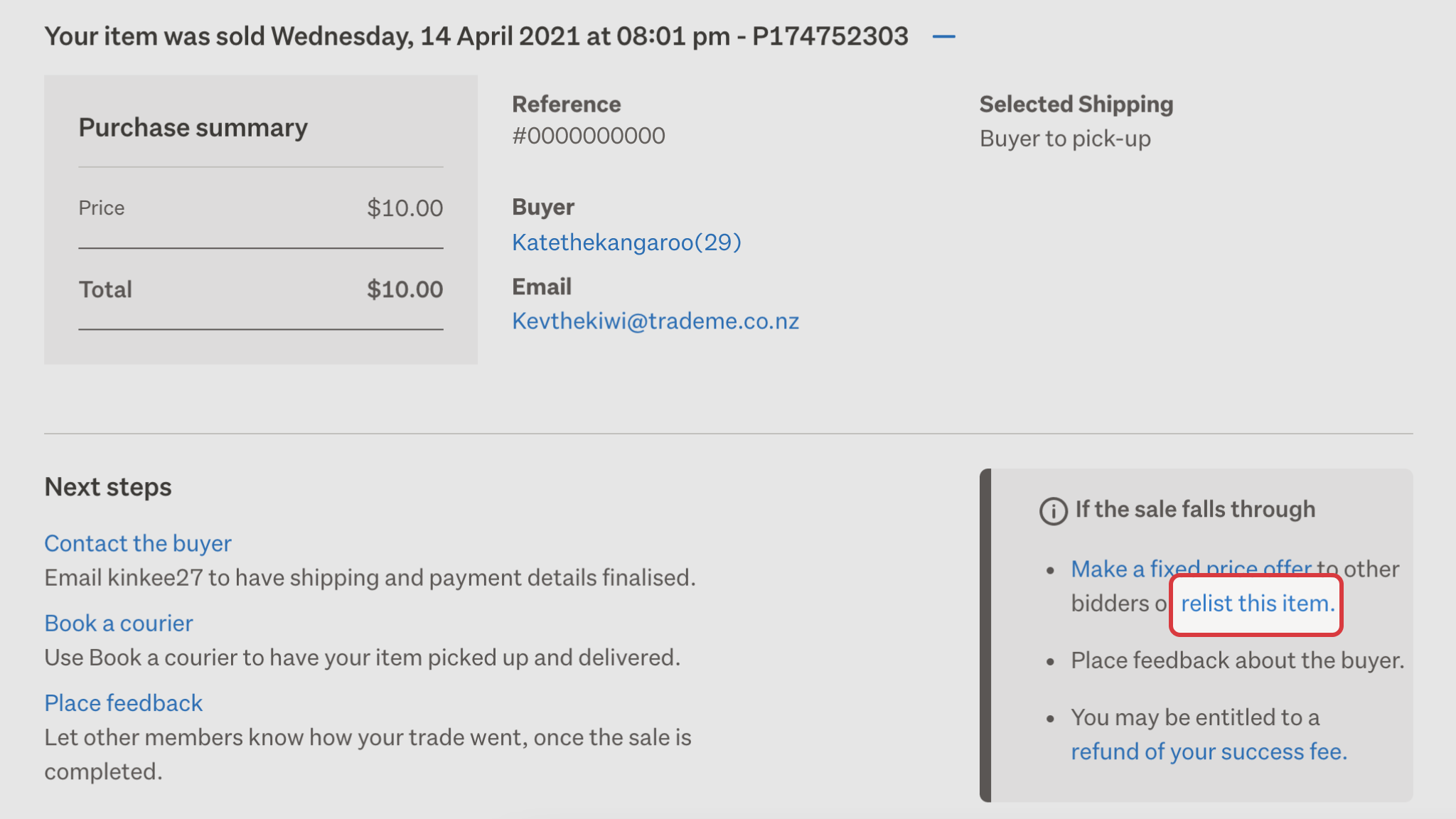This screenshot has width=1456, height=819.
Task: Click the Total $10.00 amount
Action: pyautogui.click(x=405, y=289)
